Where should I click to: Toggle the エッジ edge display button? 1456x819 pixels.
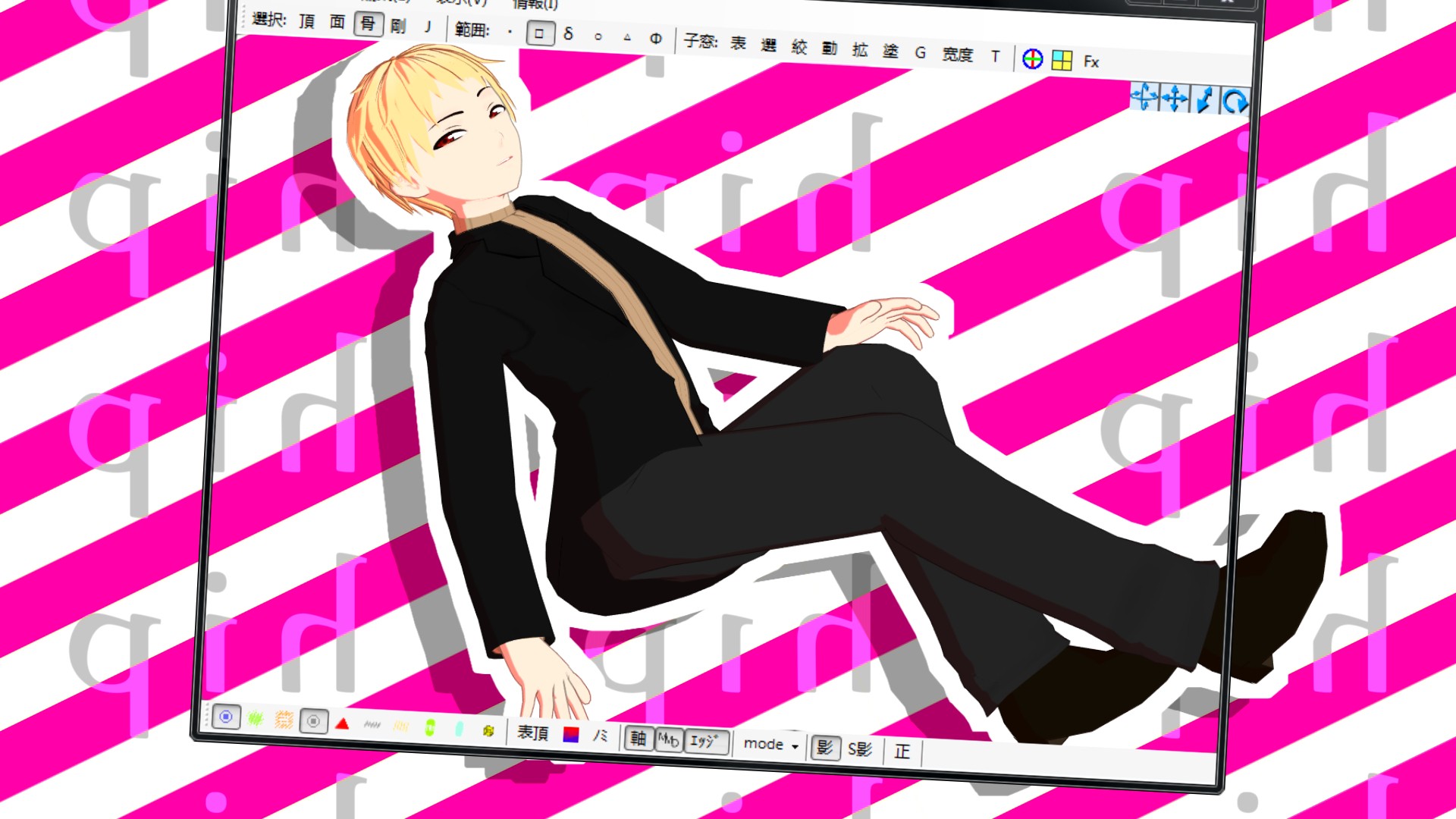(x=705, y=741)
